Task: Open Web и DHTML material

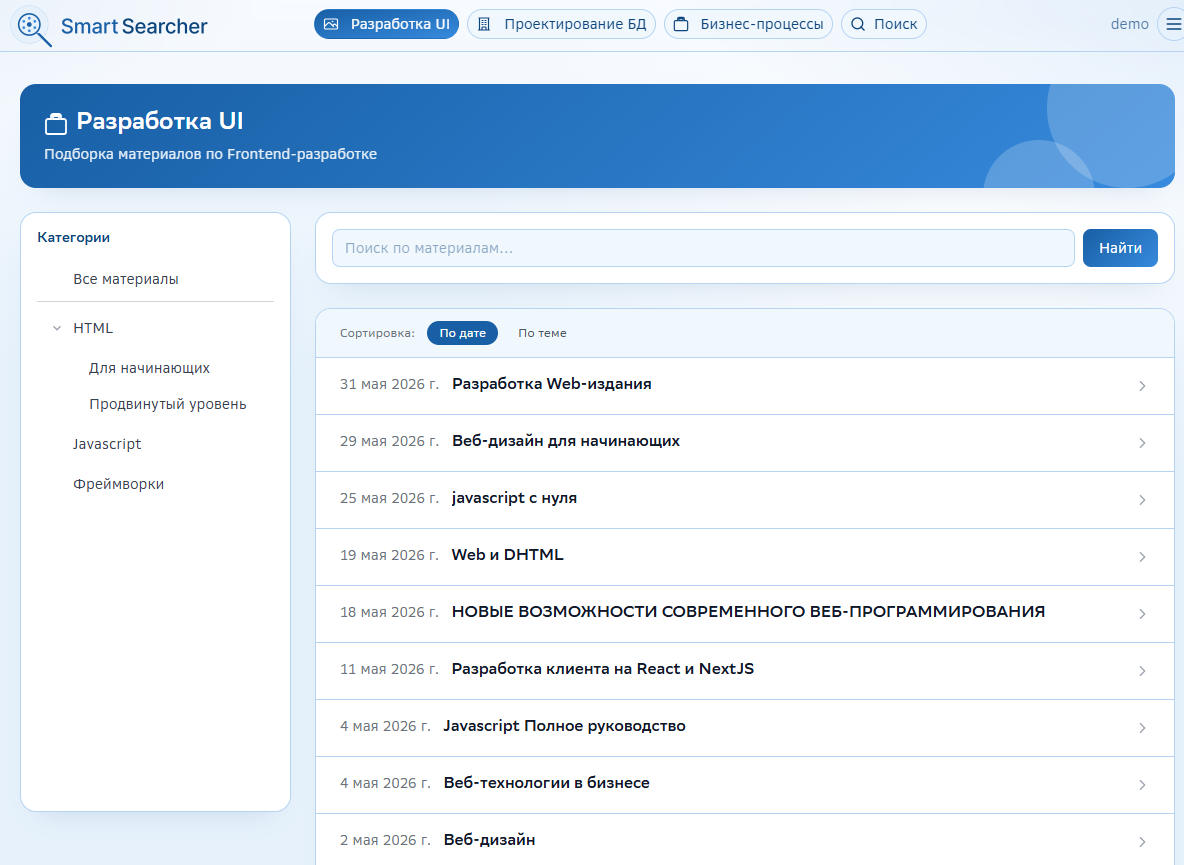Action: (x=507, y=555)
